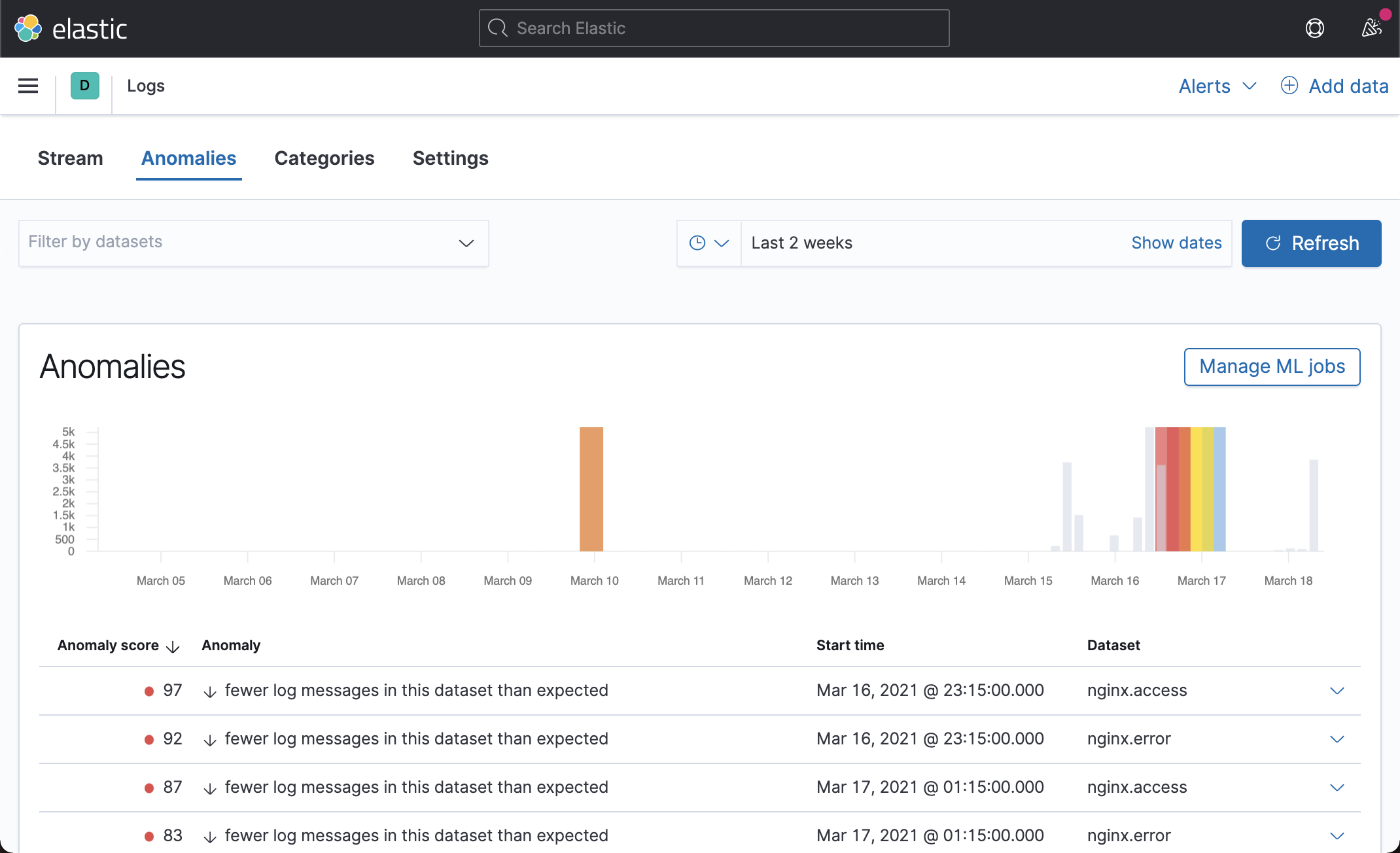Switch to the Stream tab

70,158
